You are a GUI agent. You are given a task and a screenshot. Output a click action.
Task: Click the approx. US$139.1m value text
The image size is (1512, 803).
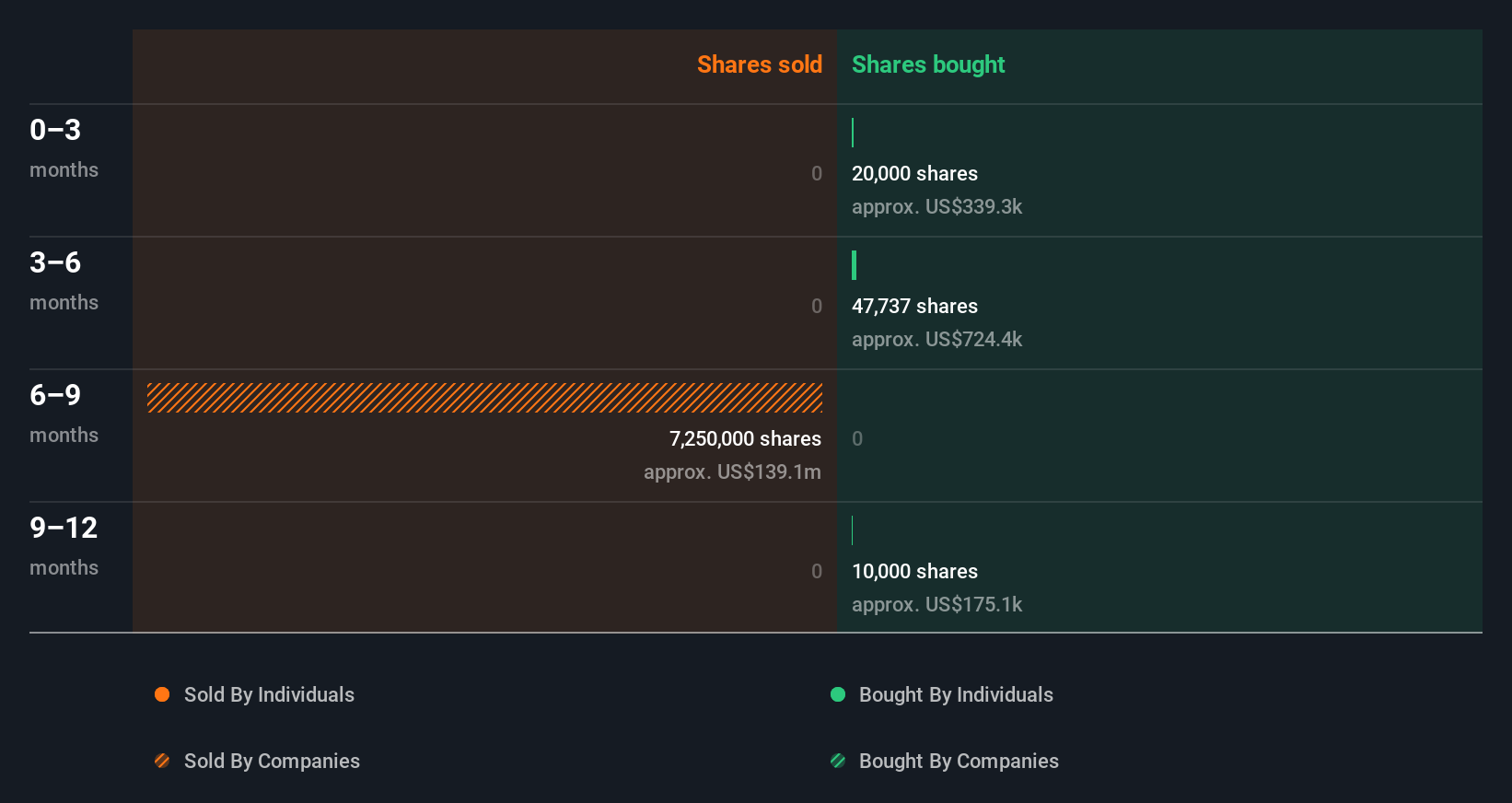tap(732, 471)
